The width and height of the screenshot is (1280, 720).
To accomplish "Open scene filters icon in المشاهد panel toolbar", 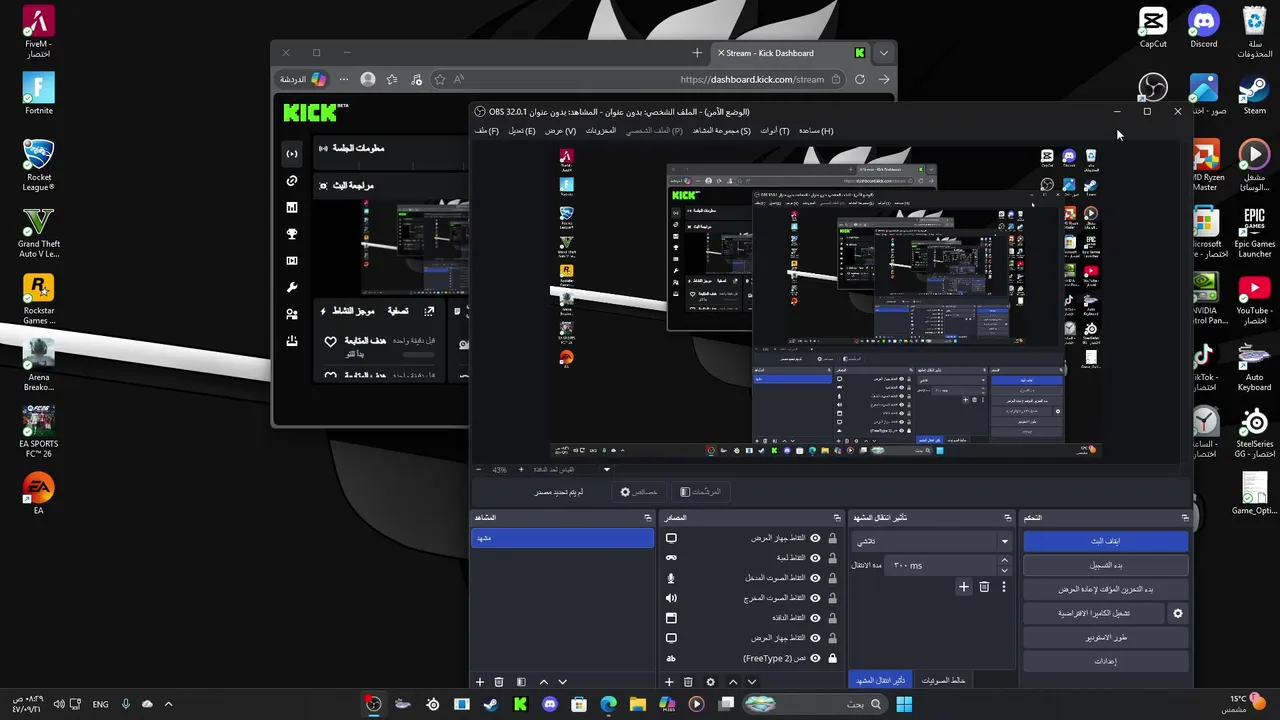I will click(x=521, y=682).
